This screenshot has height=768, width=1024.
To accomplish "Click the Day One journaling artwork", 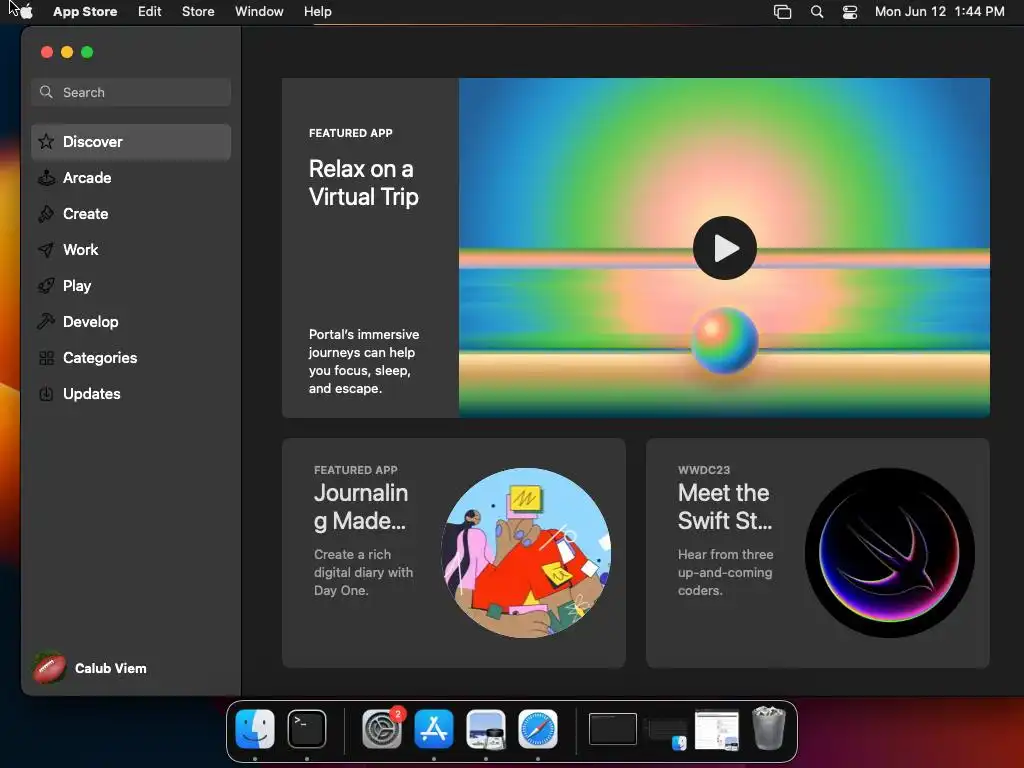I will tap(526, 552).
